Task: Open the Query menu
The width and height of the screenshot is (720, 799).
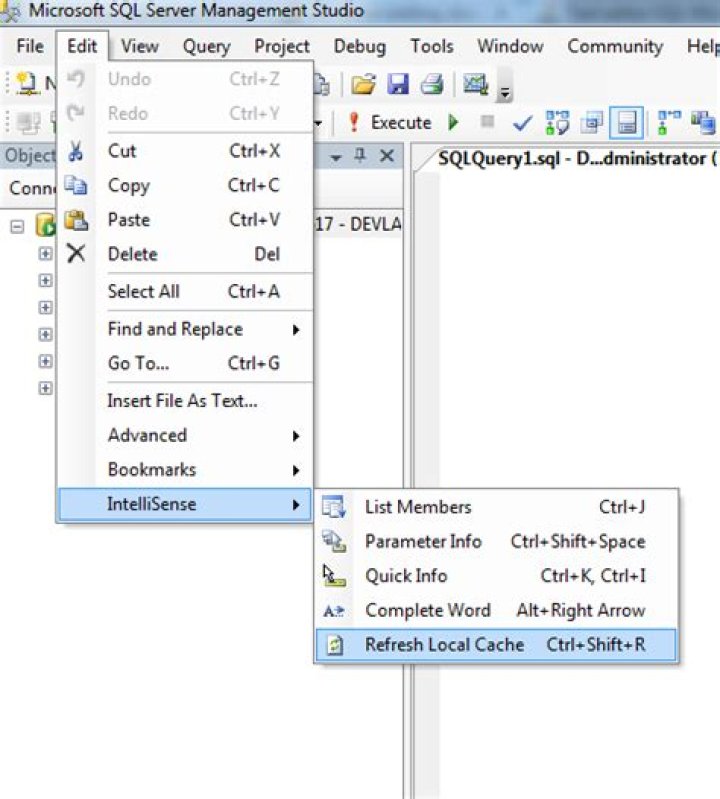Action: click(206, 46)
